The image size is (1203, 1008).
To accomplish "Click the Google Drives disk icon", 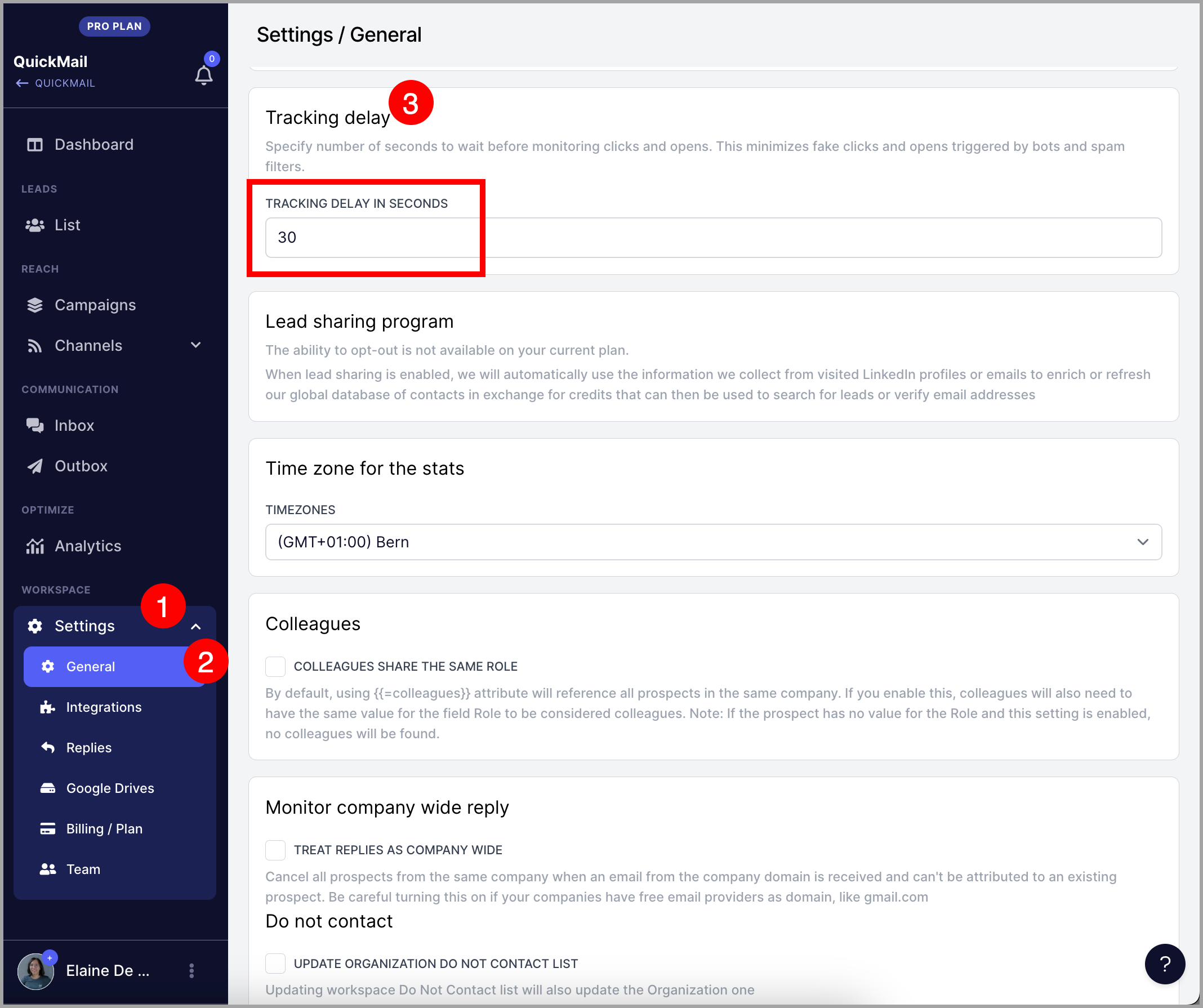I will point(48,788).
